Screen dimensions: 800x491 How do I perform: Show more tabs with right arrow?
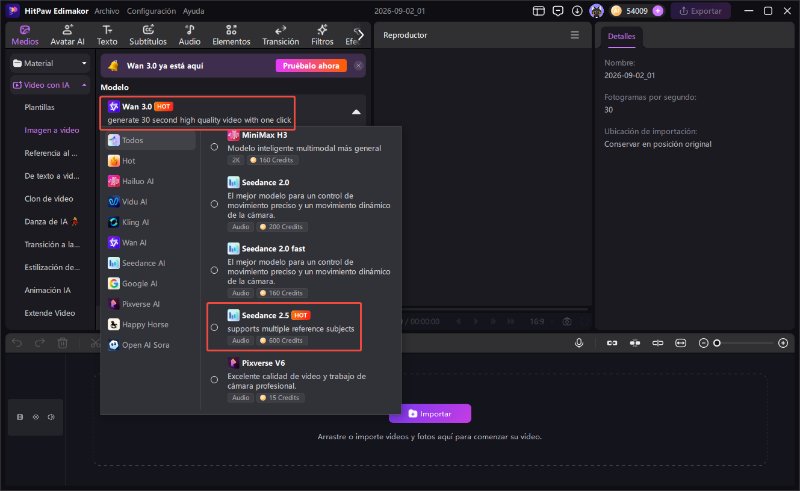(360, 35)
